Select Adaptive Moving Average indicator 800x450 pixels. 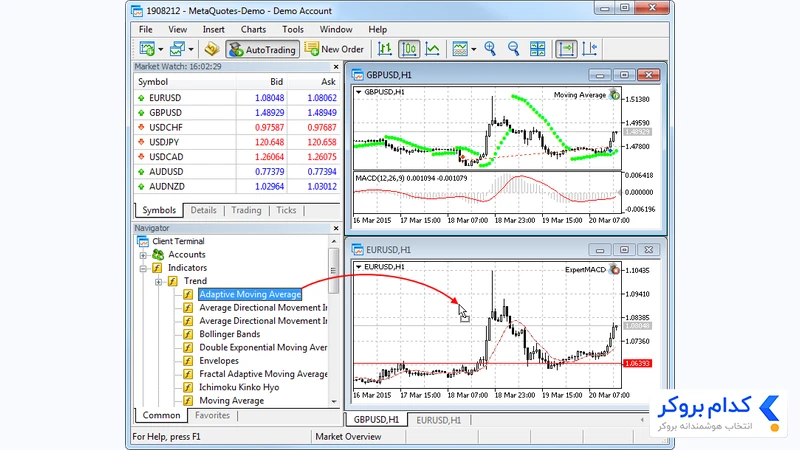[x=250, y=294]
